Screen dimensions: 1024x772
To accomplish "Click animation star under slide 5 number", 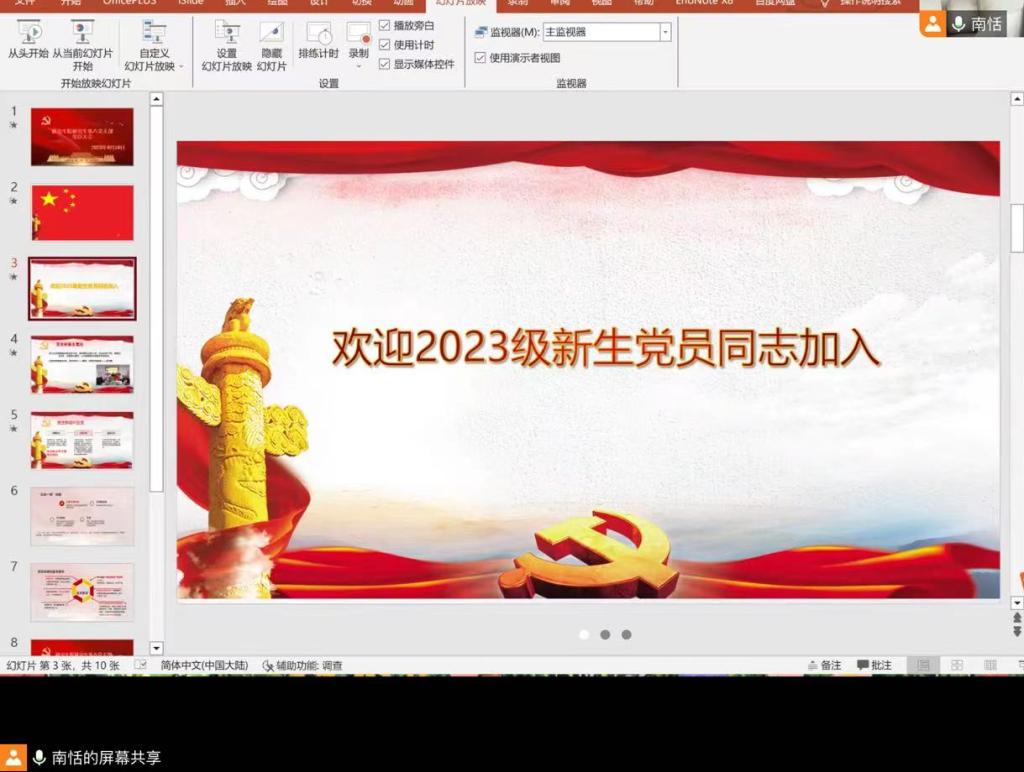I will [13, 428].
